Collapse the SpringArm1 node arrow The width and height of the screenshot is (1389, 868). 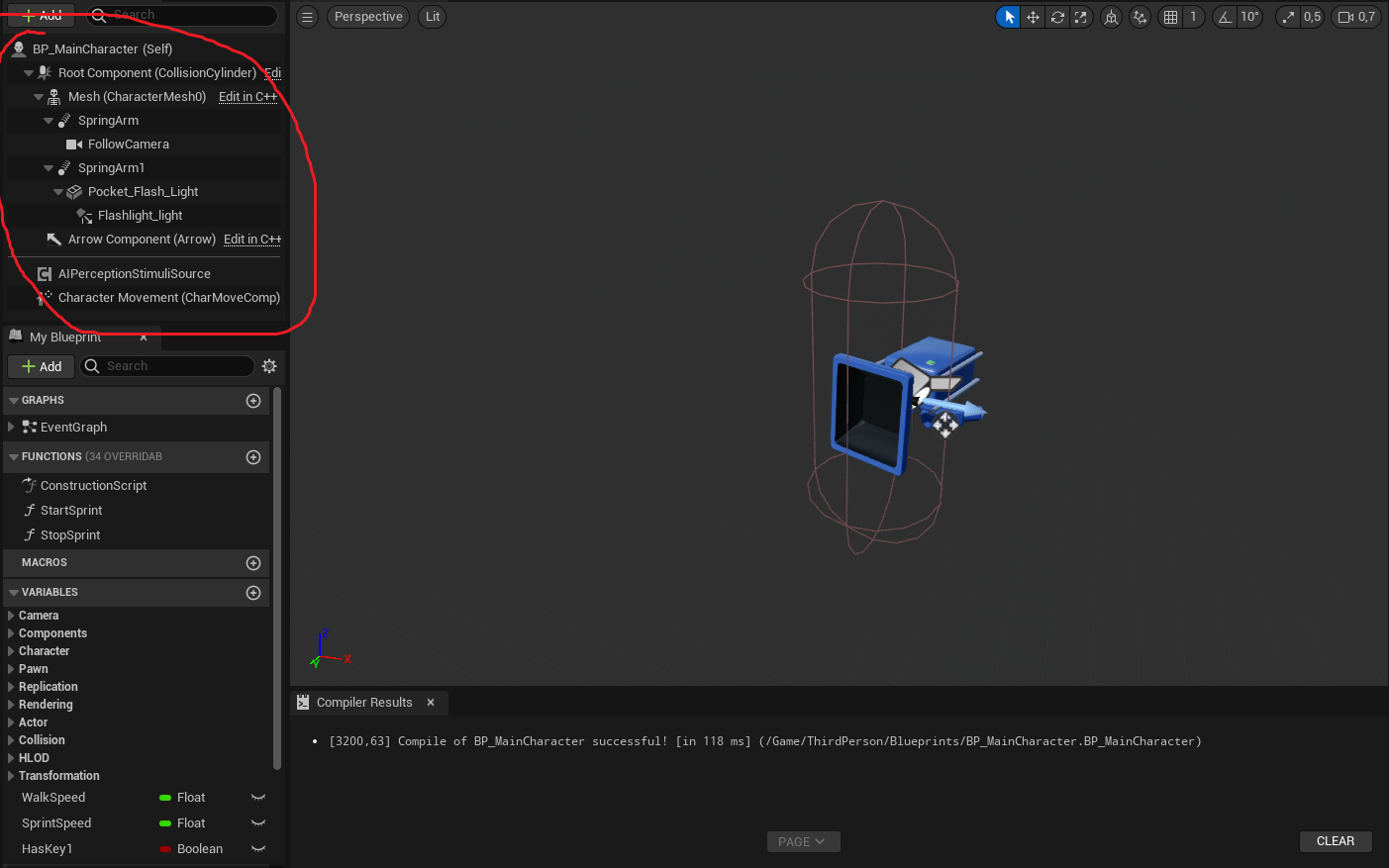click(49, 168)
